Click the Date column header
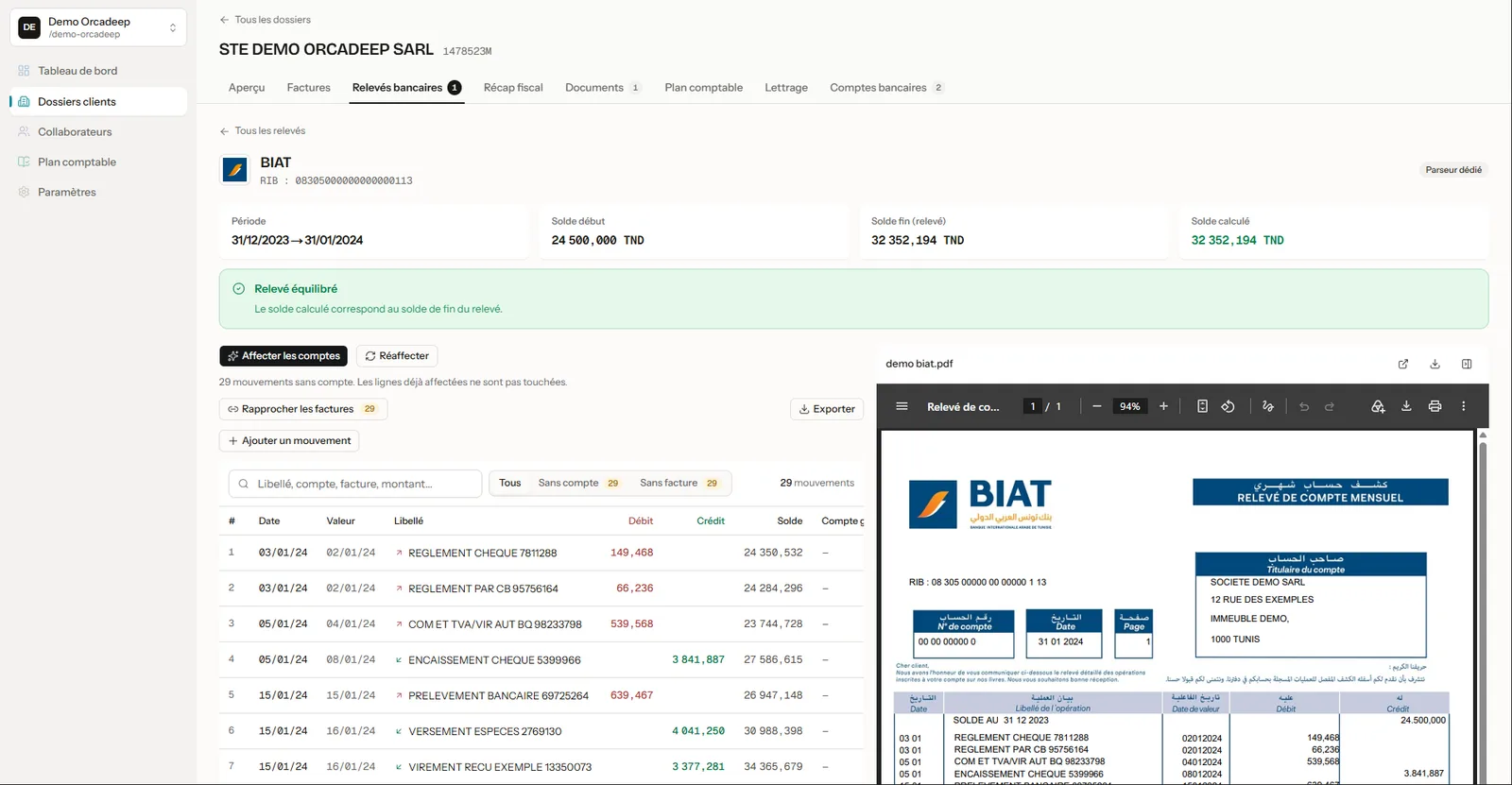 tap(269, 521)
